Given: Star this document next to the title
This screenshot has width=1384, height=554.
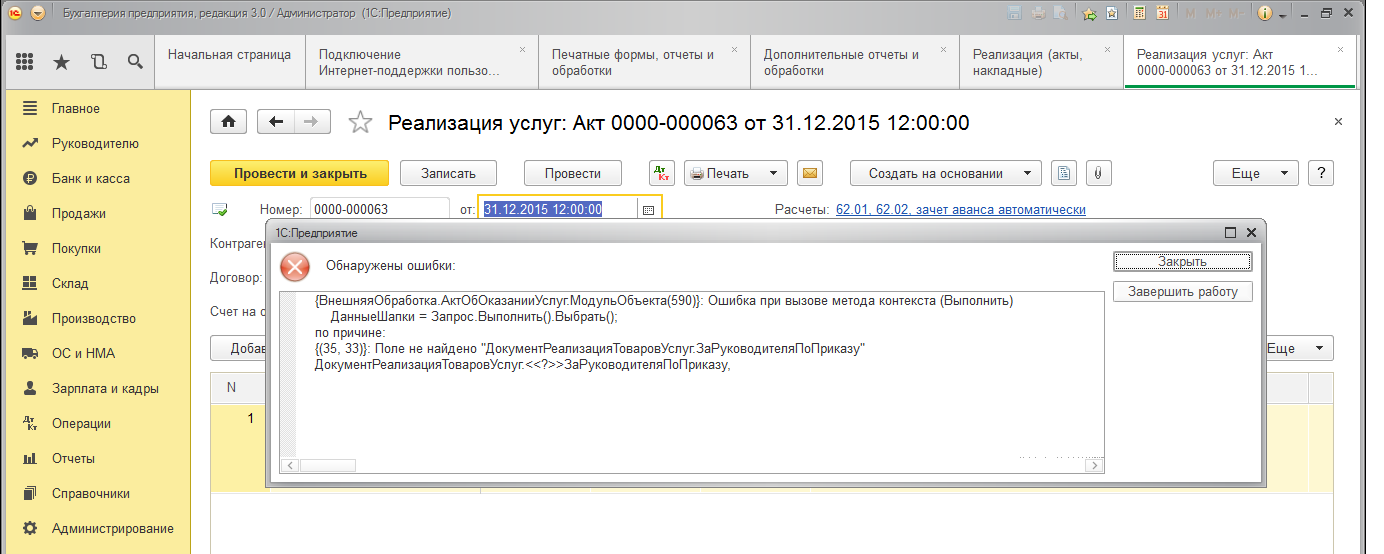Looking at the screenshot, I should [x=360, y=122].
